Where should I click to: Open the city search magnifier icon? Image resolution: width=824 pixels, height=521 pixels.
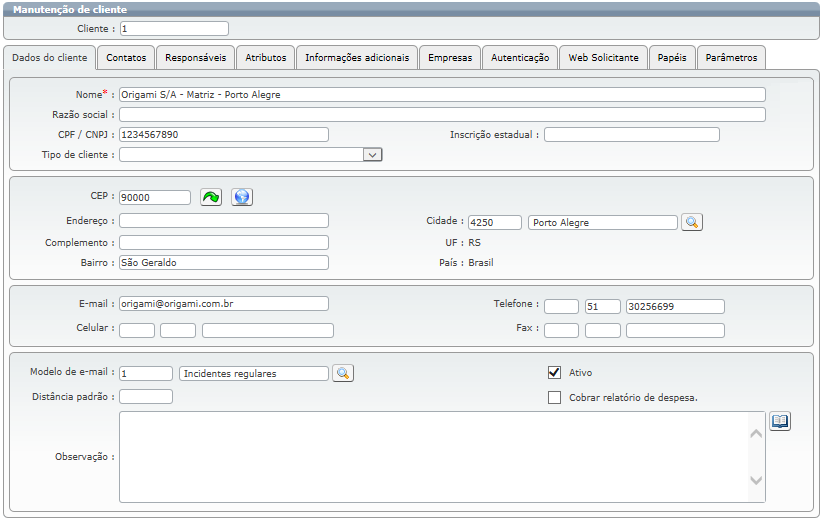692,222
